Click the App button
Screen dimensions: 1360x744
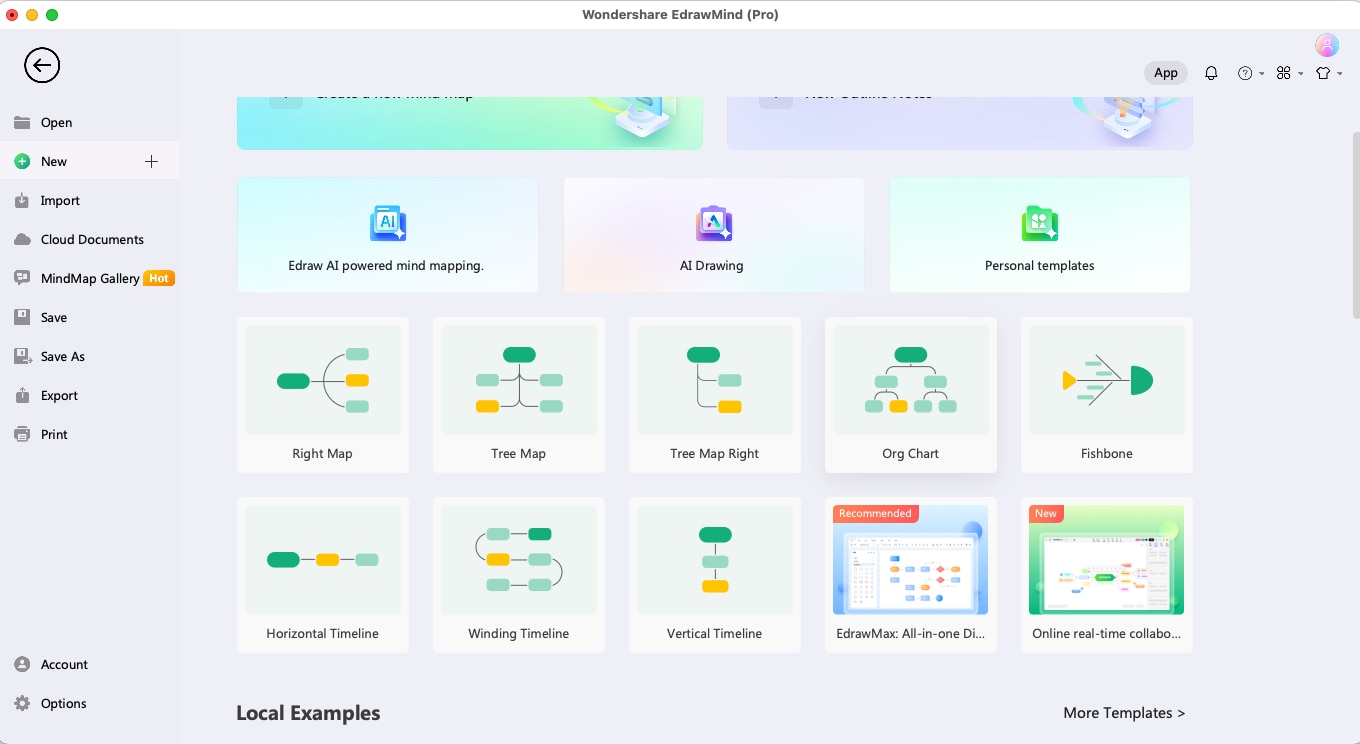pyautogui.click(x=1166, y=73)
